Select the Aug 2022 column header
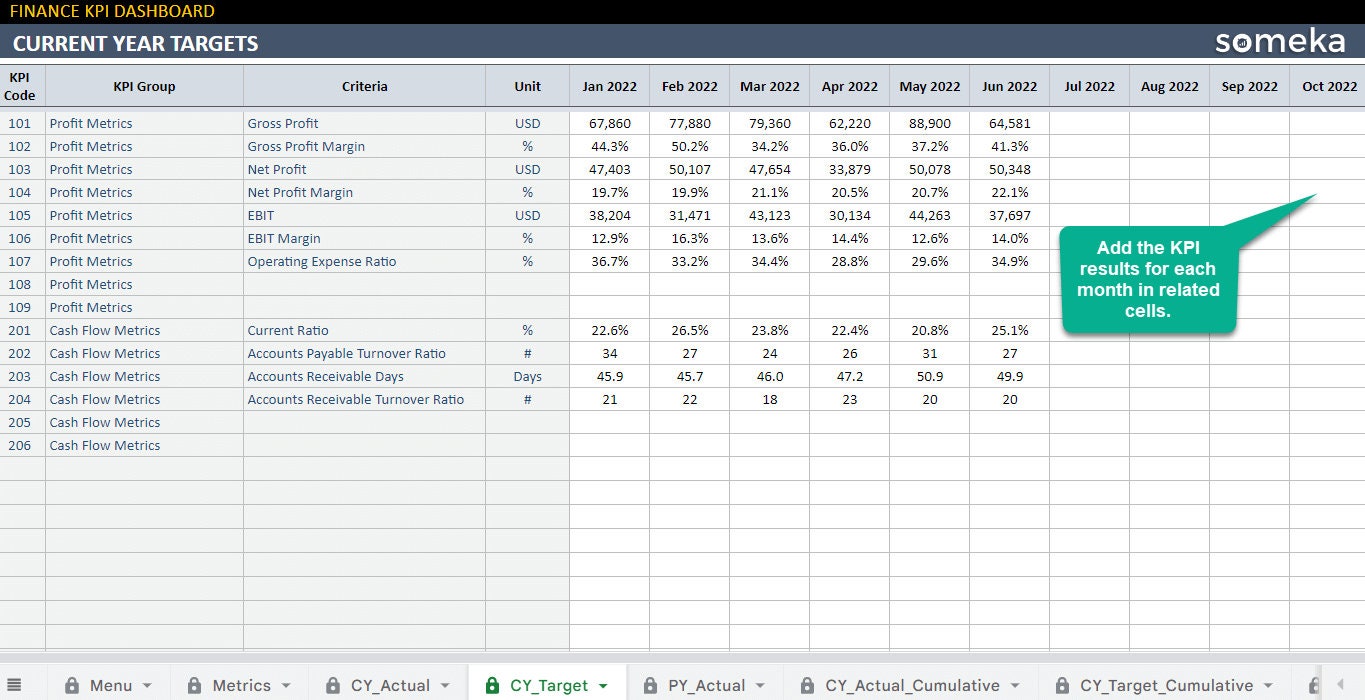The image size is (1365, 700). pos(1170,86)
